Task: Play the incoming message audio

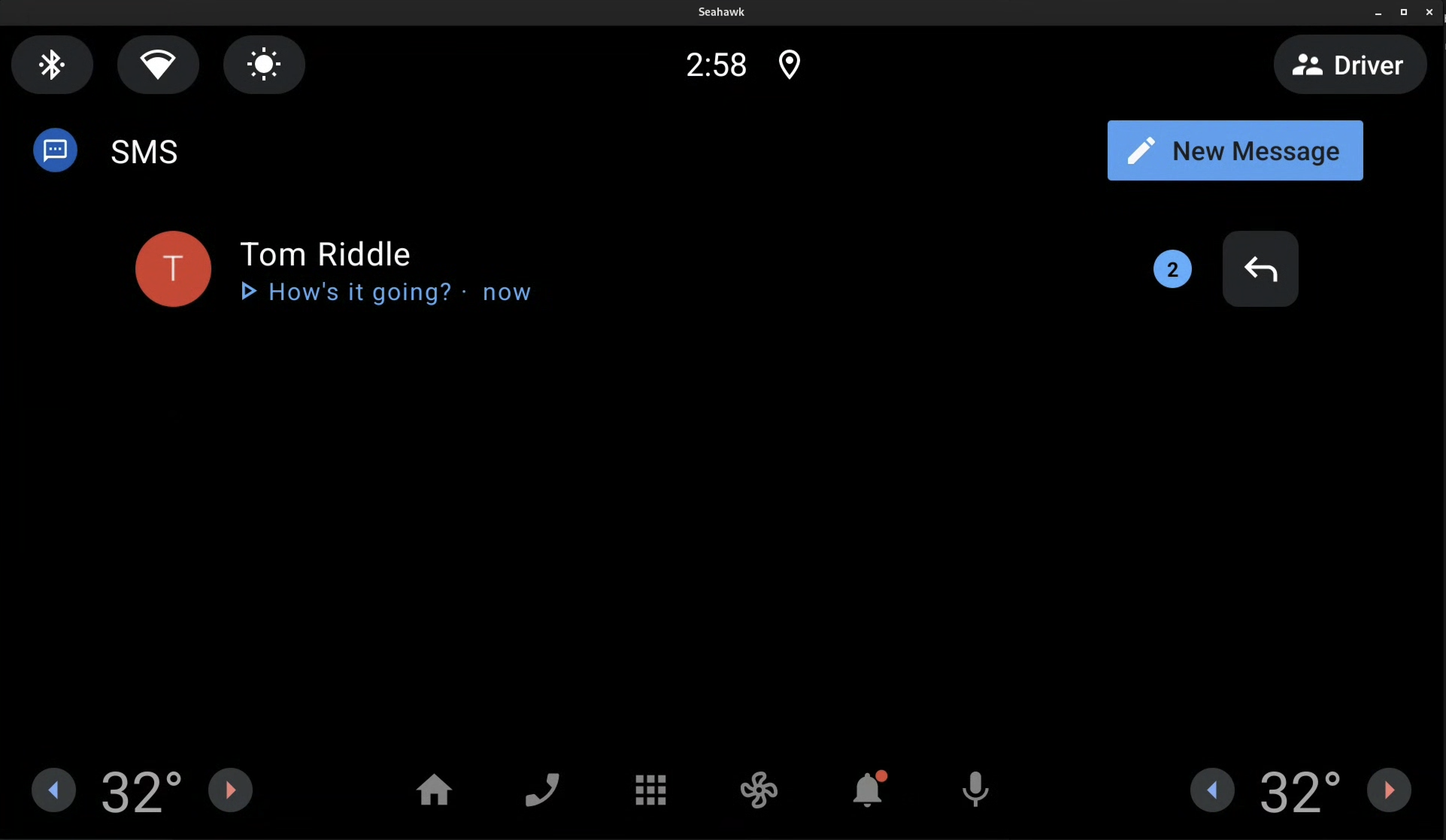Action: [x=249, y=291]
